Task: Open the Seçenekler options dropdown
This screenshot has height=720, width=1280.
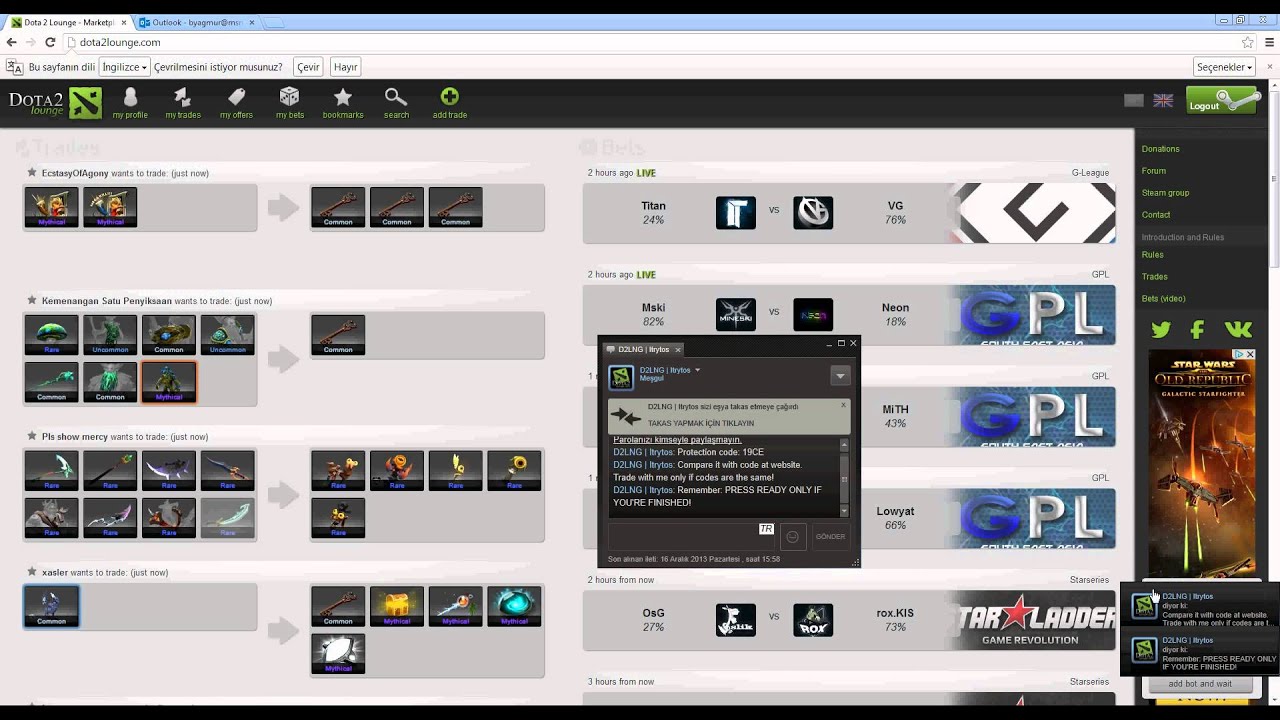Action: [1224, 67]
